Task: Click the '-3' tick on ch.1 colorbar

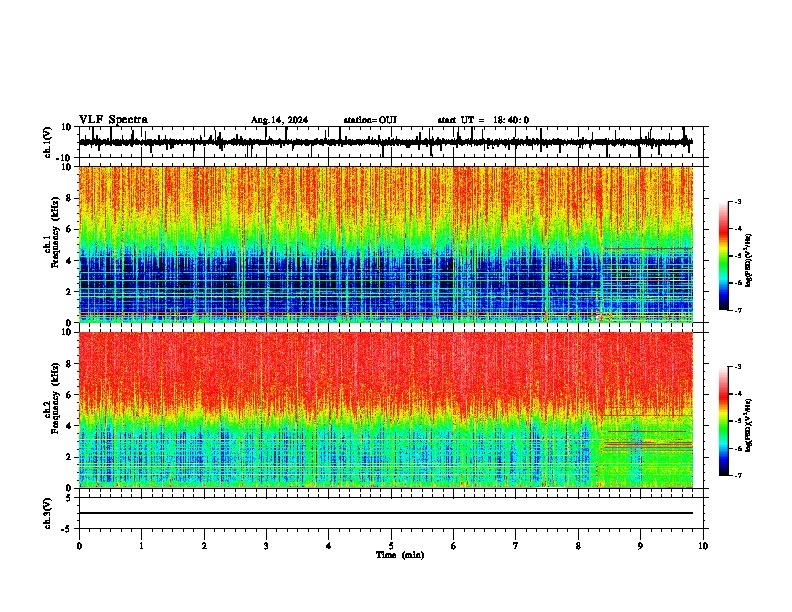Action: 737,202
